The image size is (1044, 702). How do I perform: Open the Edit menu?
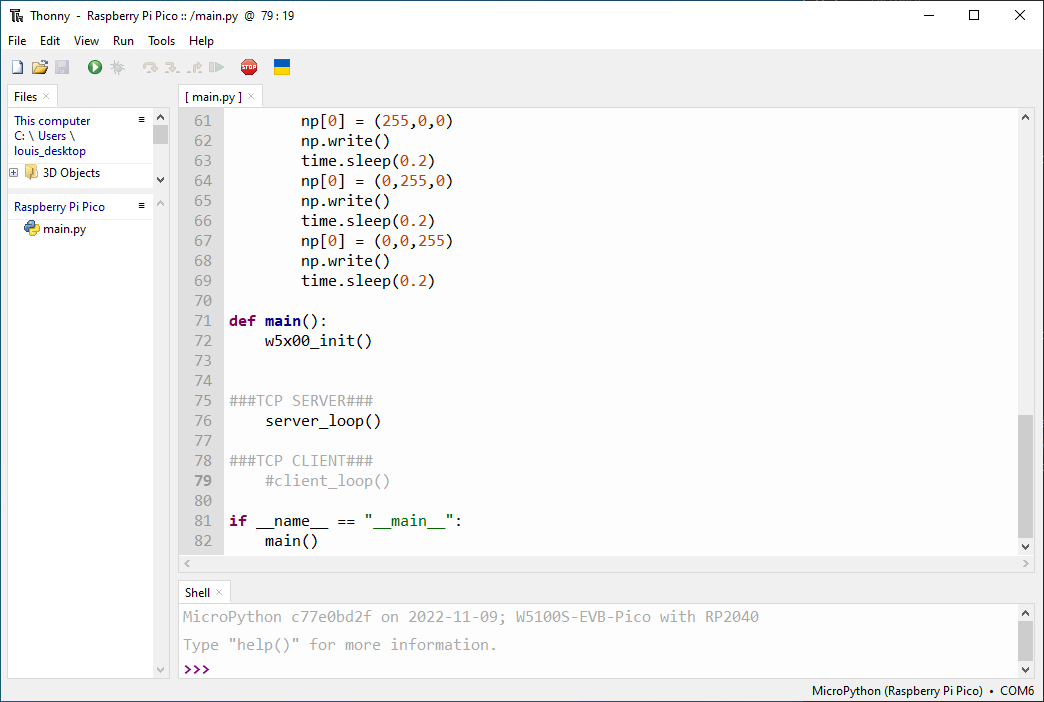click(x=50, y=41)
